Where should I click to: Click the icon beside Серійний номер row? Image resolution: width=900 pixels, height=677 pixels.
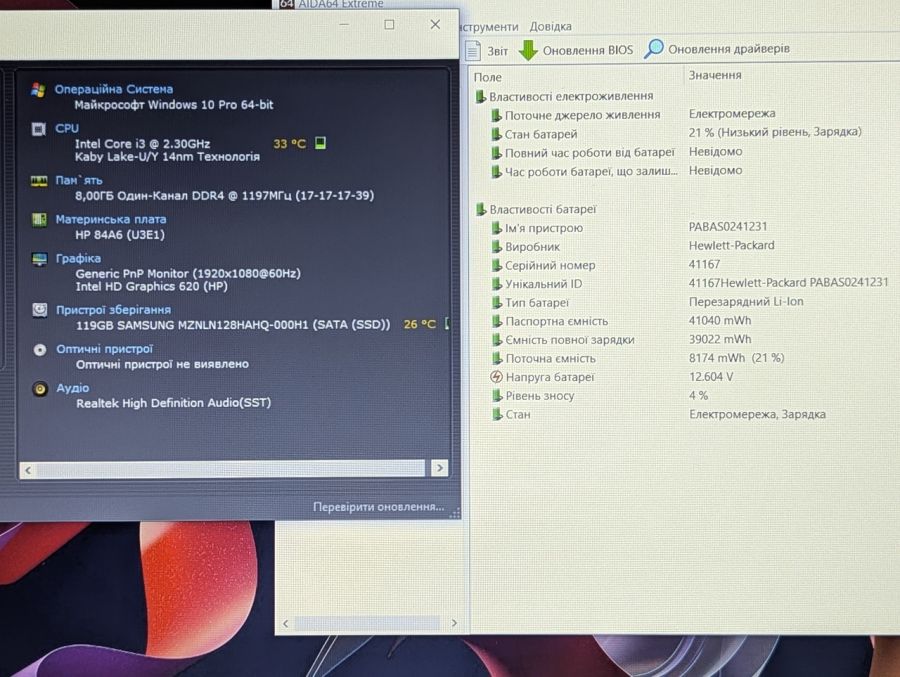point(496,265)
